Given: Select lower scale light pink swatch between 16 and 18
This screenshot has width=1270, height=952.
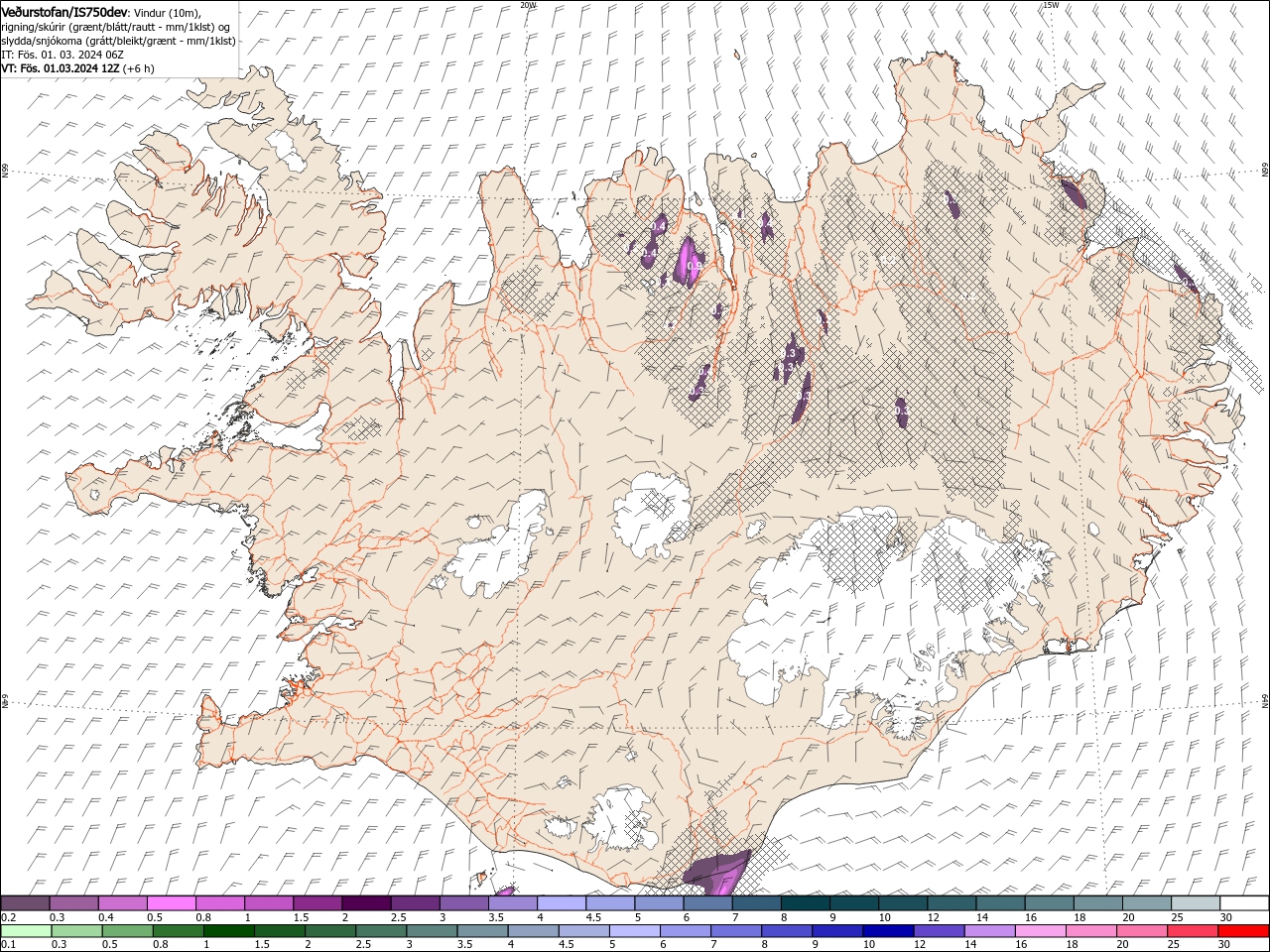Looking at the screenshot, I should click(x=1039, y=931).
